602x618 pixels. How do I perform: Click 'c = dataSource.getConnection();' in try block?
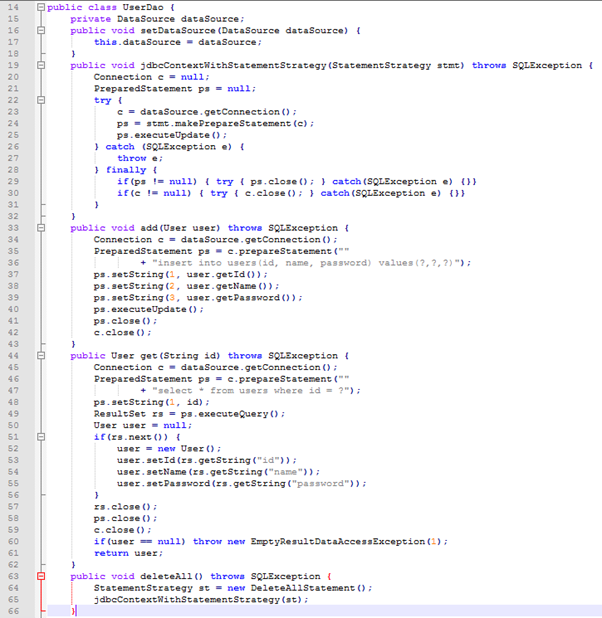click(x=207, y=112)
